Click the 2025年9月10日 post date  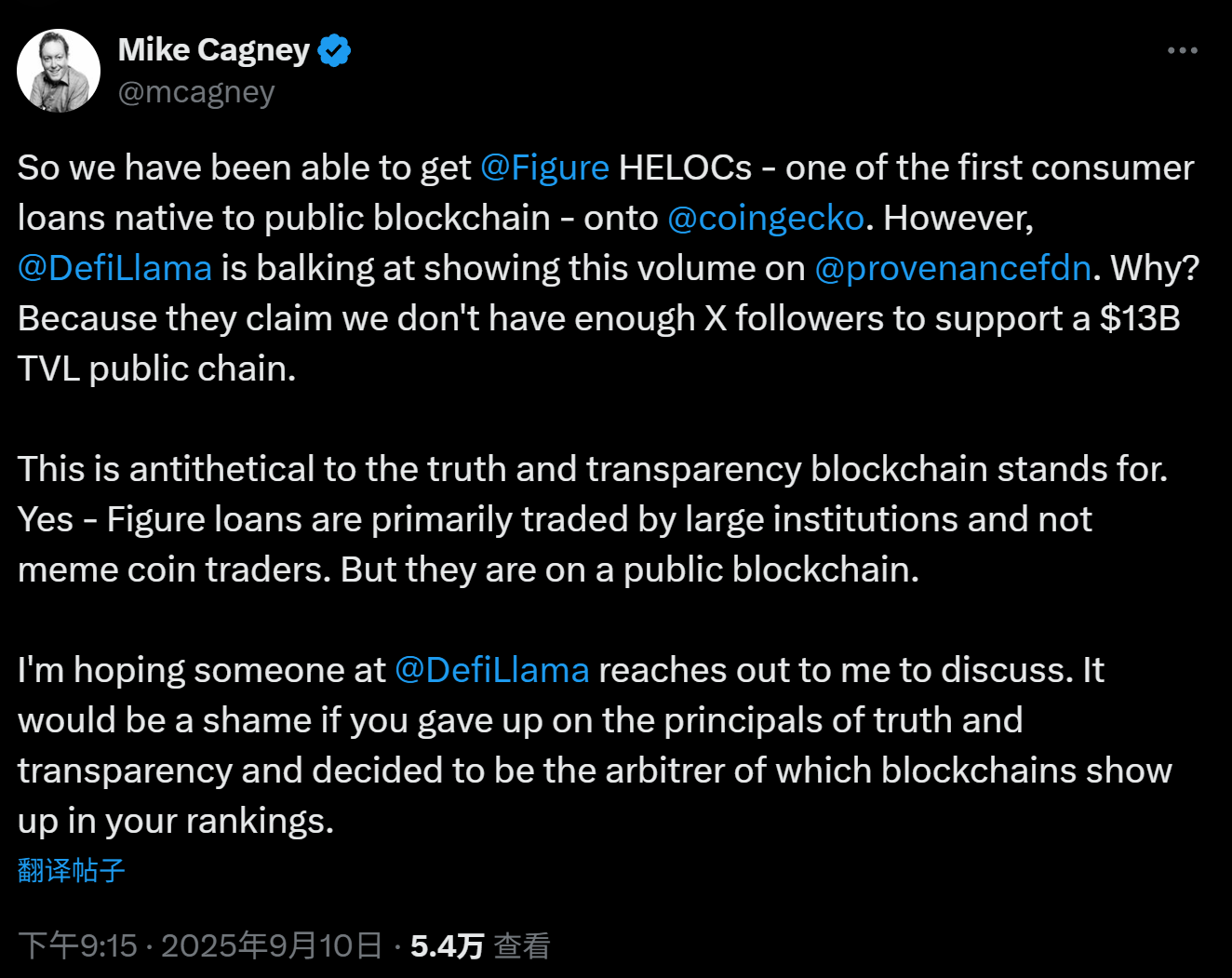[x=272, y=946]
